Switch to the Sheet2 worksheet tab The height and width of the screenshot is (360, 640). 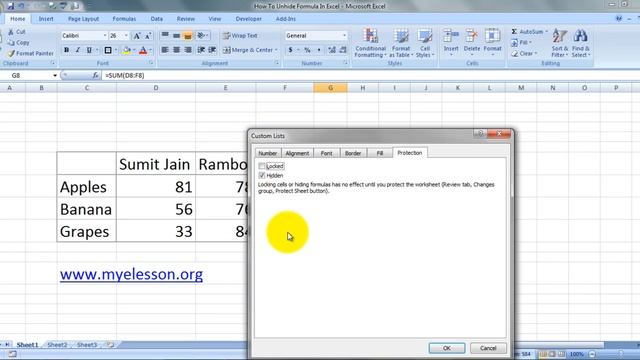point(57,345)
